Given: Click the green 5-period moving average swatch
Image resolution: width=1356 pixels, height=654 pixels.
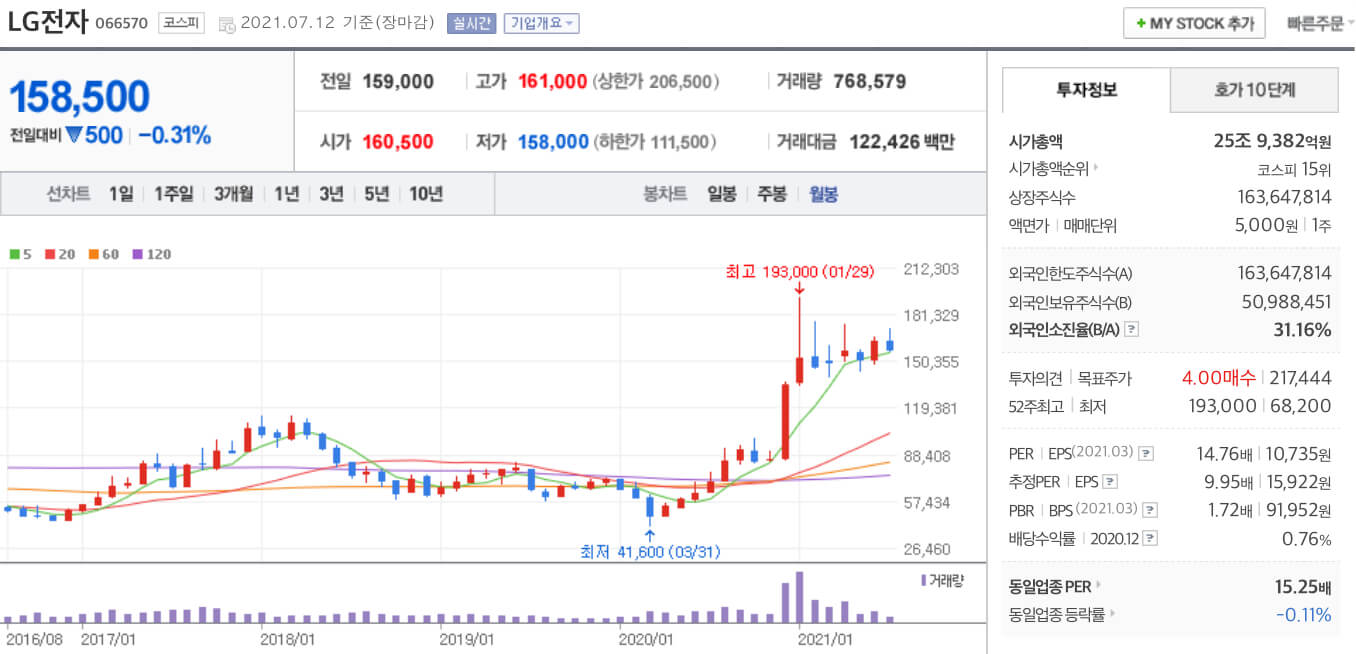Looking at the screenshot, I should coord(14,254).
